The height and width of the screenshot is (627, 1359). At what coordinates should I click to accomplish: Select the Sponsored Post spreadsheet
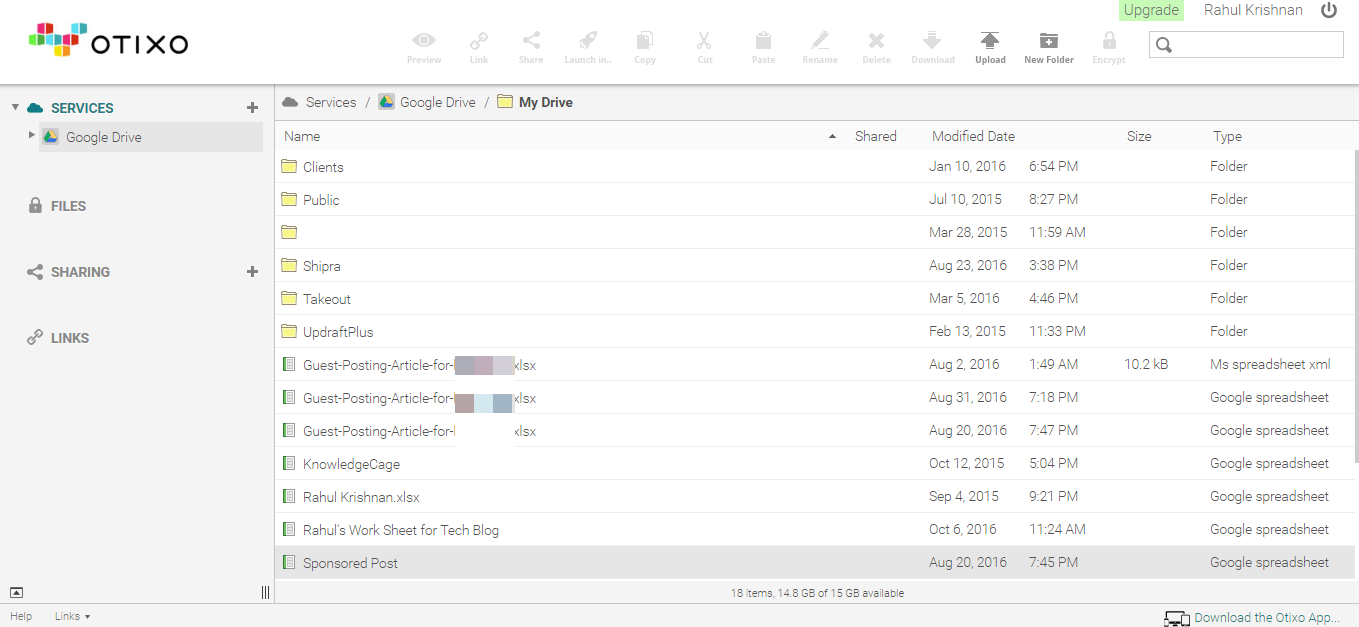coord(814,562)
